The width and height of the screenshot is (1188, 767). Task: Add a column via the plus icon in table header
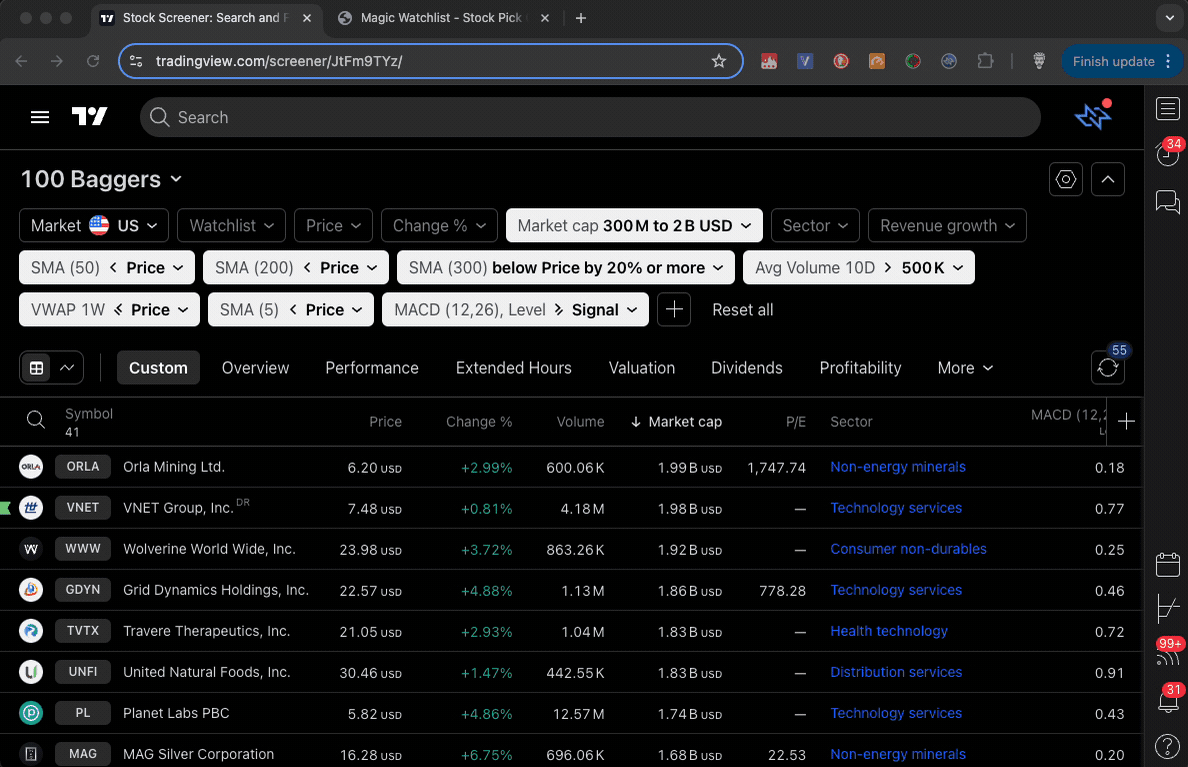1124,421
